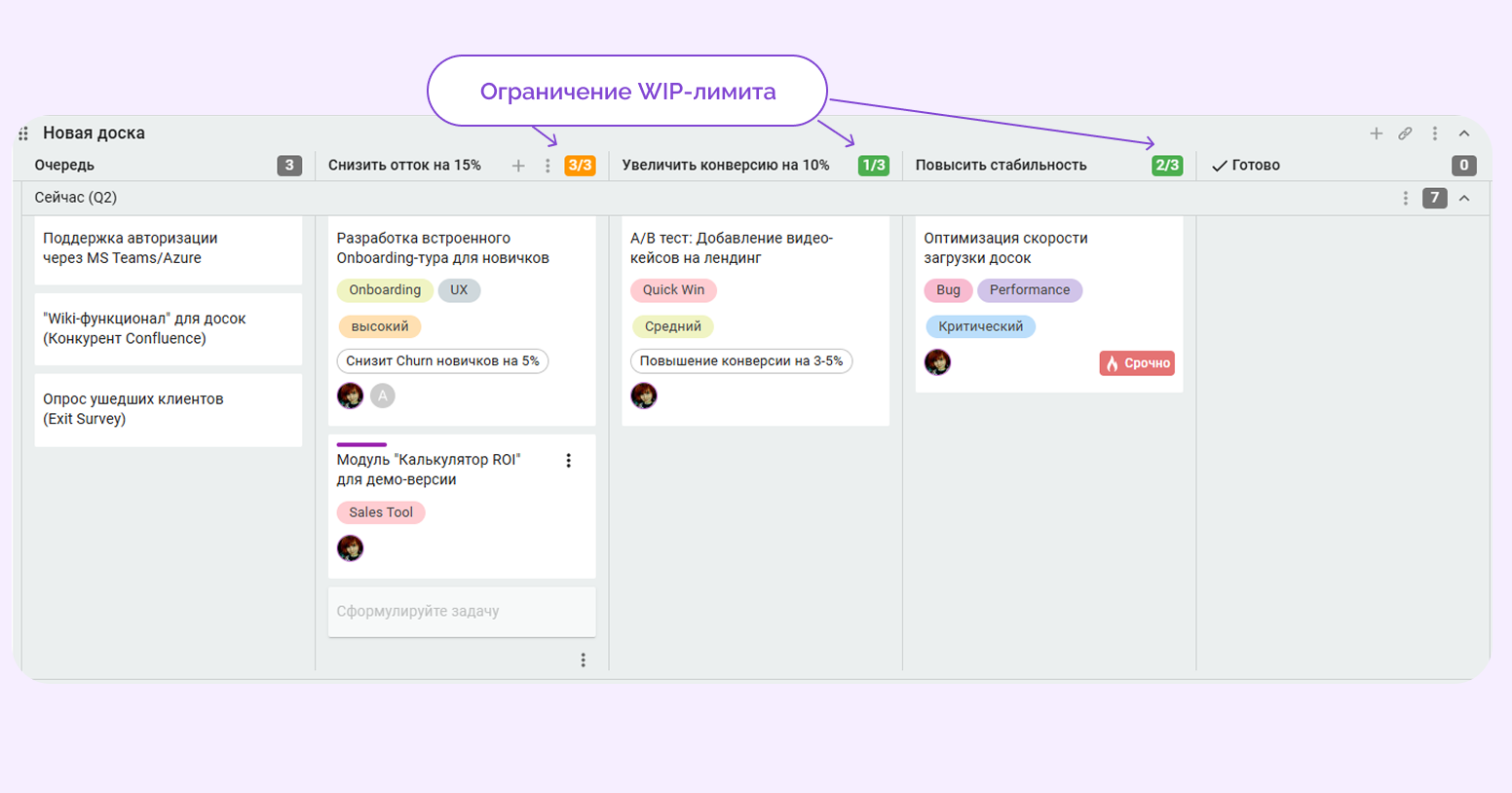Click the gray A avatar on Onboarding card
1512x793 pixels.
pyautogui.click(x=383, y=396)
